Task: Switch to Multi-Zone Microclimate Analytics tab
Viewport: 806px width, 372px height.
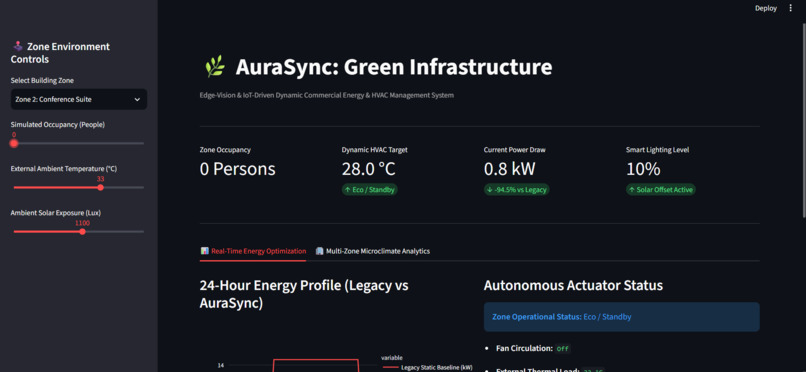Action: (372, 251)
